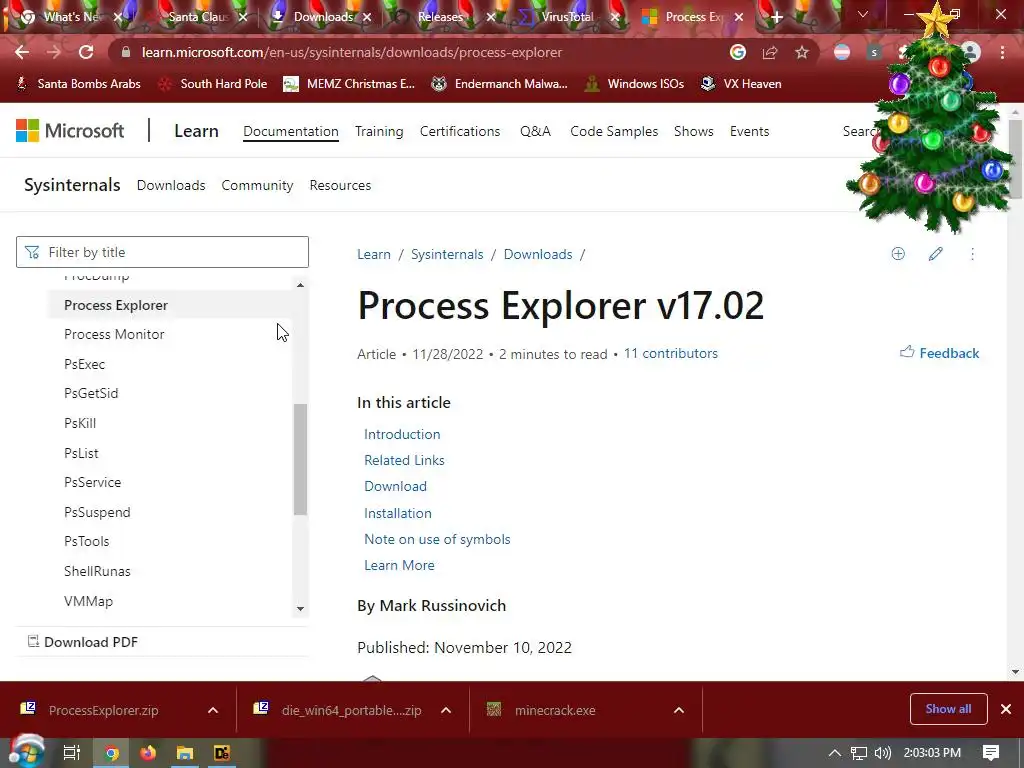Viewport: 1024px width, 768px height.
Task: Click the address bar URL field
Action: (418, 52)
